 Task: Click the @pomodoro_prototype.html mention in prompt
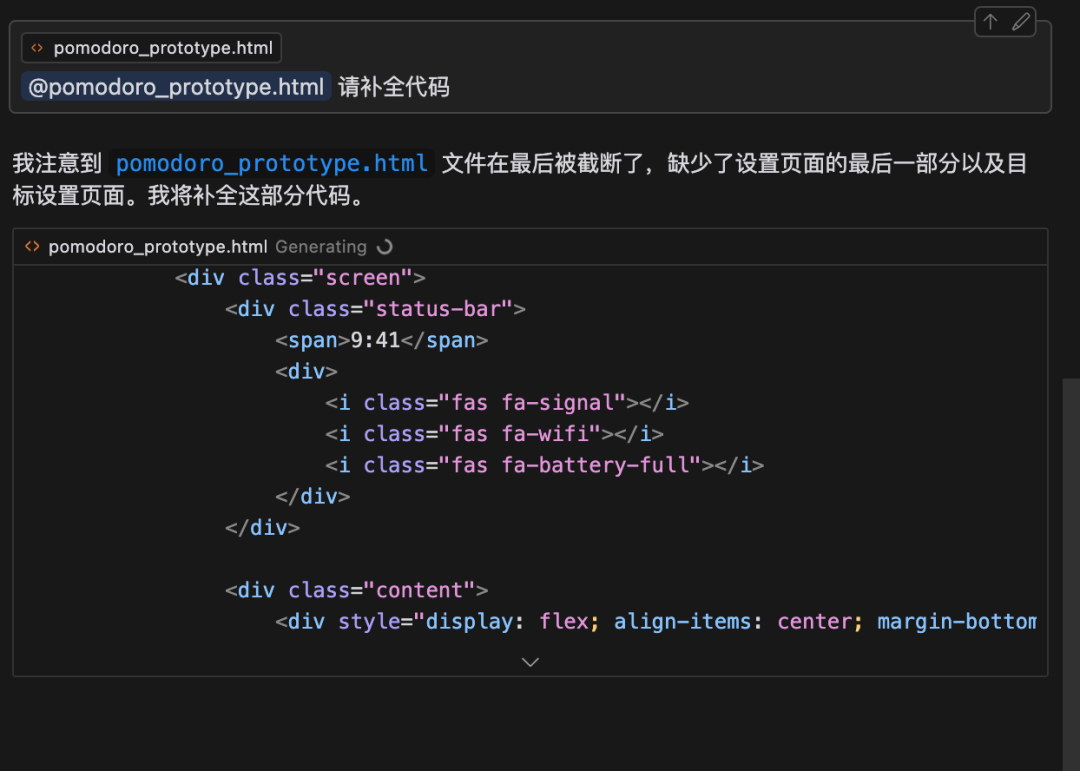tap(173, 87)
